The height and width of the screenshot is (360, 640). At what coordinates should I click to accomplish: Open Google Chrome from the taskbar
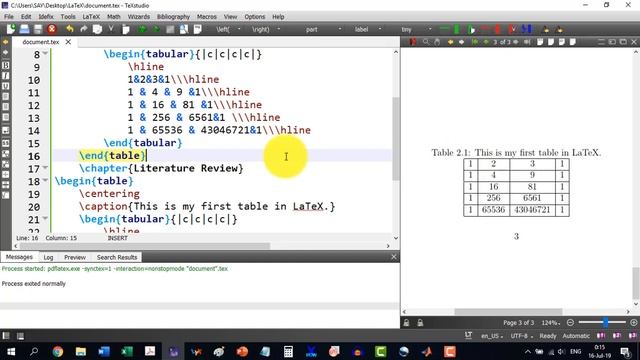58,351
